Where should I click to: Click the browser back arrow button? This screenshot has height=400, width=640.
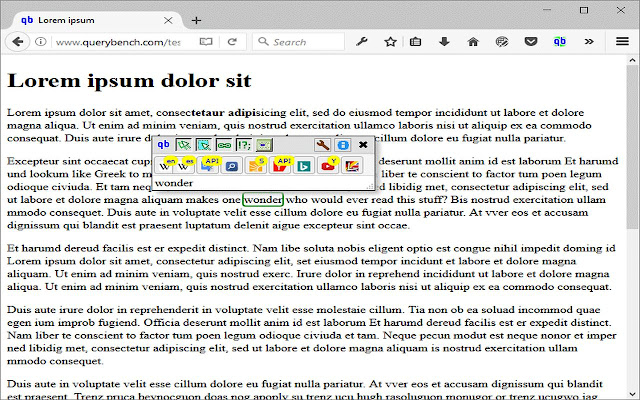(x=18, y=42)
